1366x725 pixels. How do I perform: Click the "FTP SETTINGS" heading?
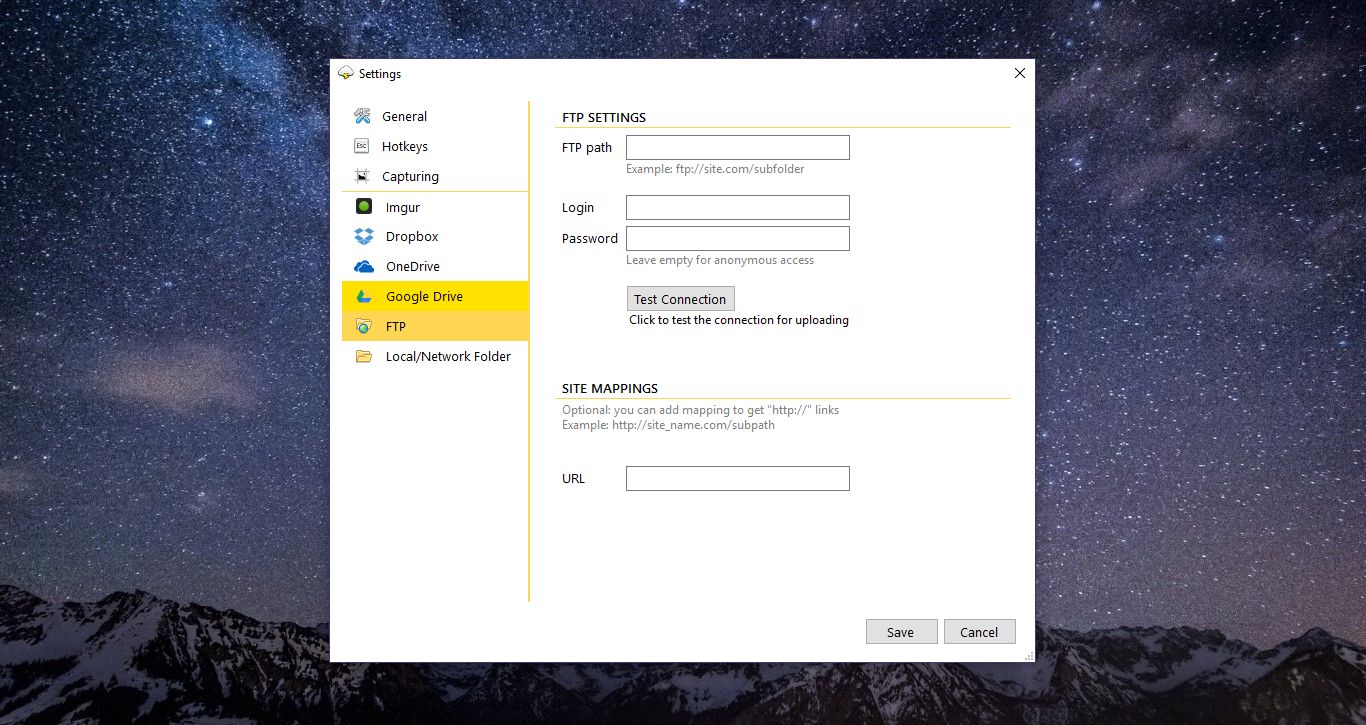[x=604, y=117]
